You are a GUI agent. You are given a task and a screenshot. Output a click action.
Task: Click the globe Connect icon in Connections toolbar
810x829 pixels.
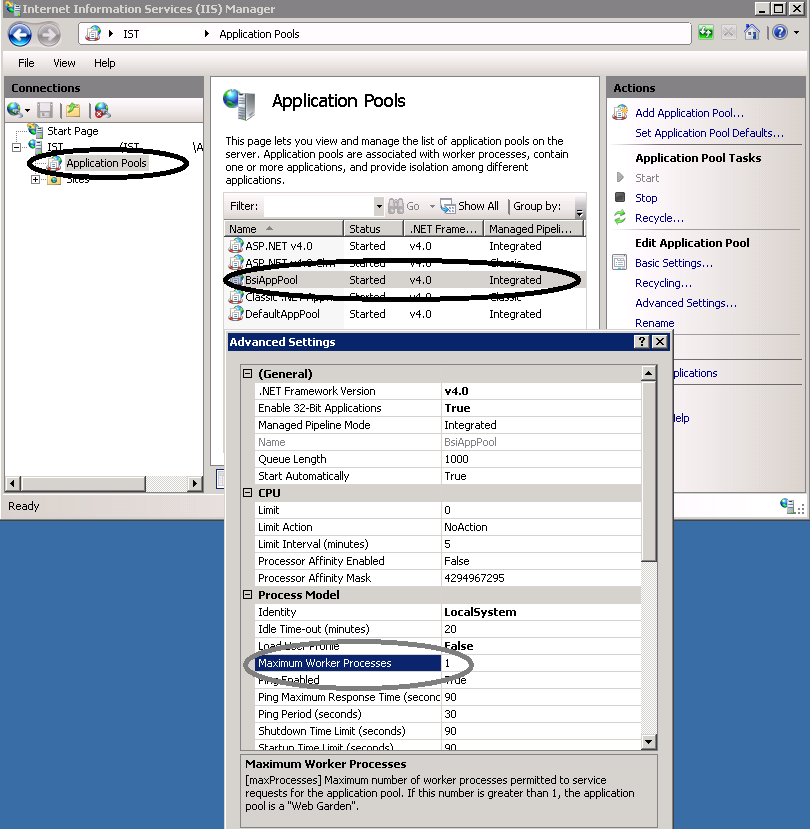click(x=15, y=110)
